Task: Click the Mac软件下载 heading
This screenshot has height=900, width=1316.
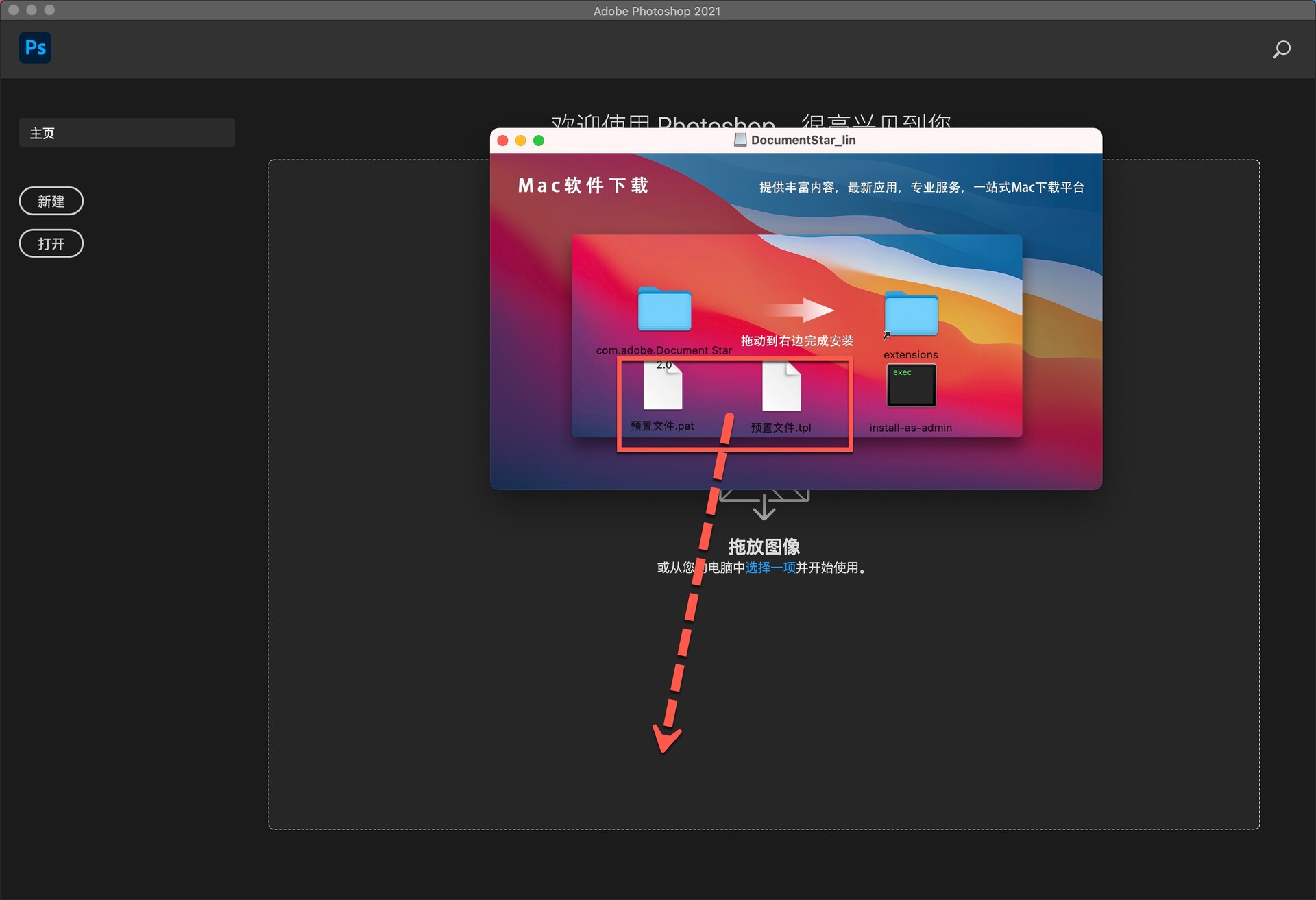Action: coord(583,186)
